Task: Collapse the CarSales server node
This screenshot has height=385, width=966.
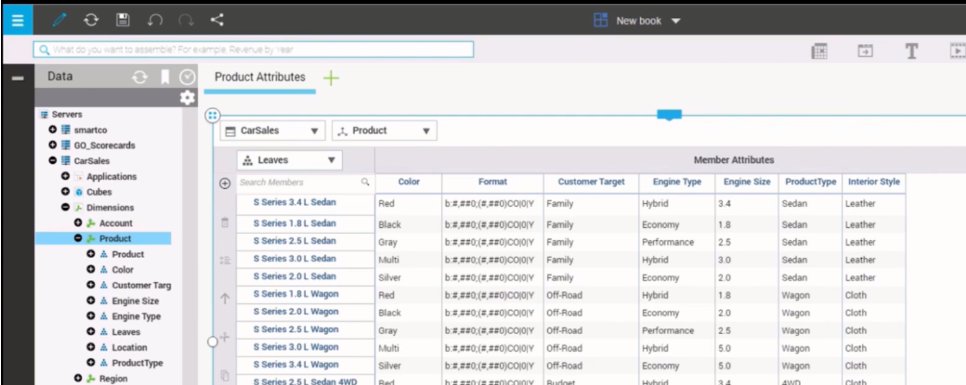Action: (53, 161)
